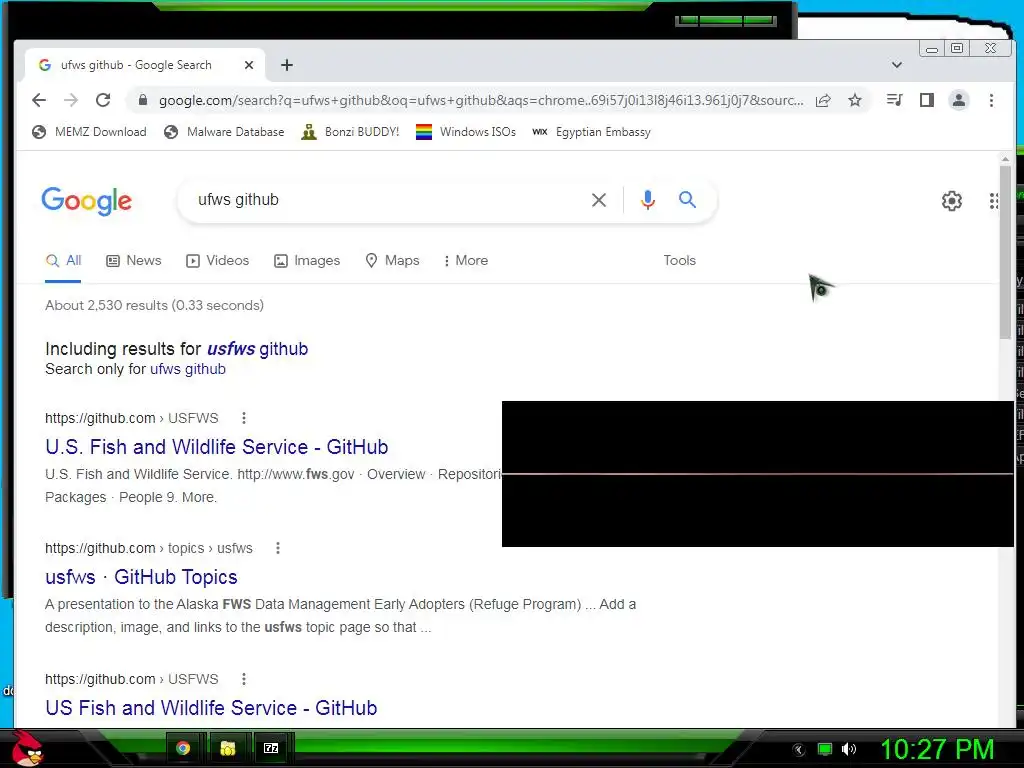This screenshot has height=768, width=1024.
Task: Open the file explorer taskbar icon
Action: point(227,748)
